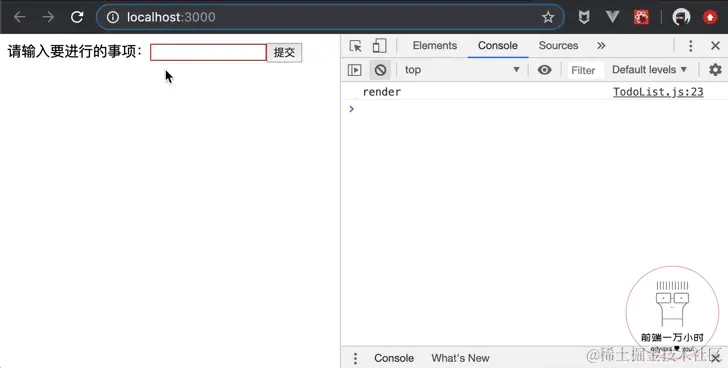
Task: Close the bottom drawer
Action: pos(715,358)
